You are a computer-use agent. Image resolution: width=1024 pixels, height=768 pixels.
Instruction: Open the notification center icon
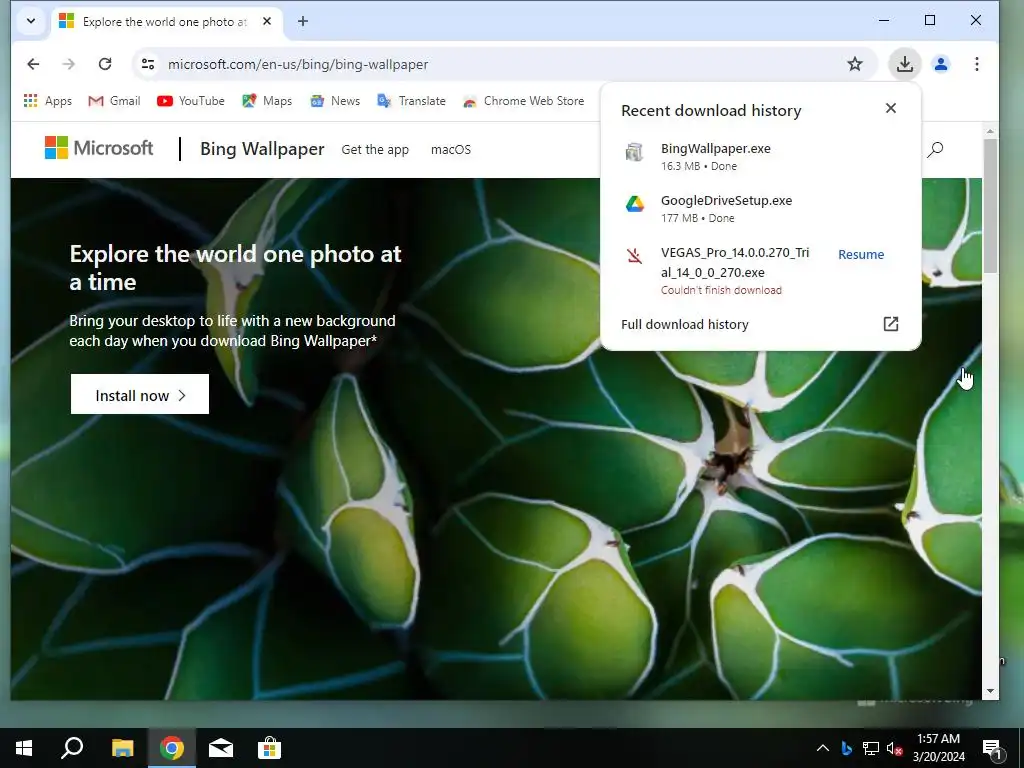pos(992,748)
